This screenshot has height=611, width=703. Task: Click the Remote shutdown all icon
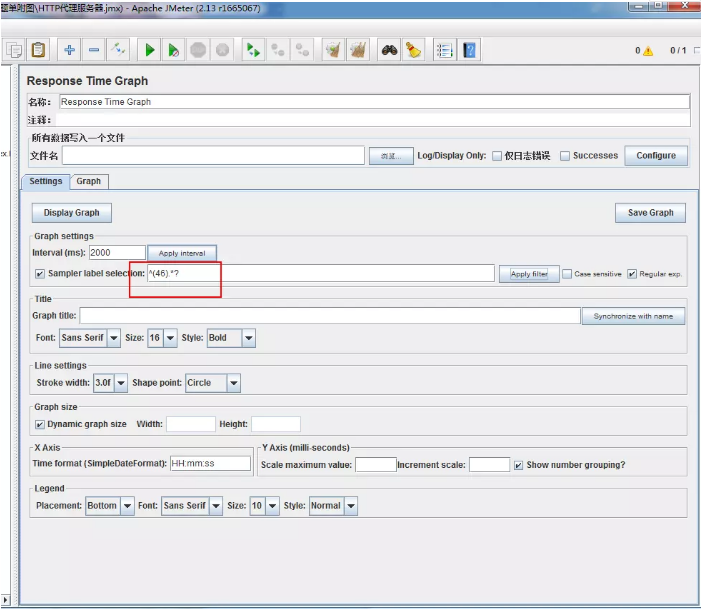[x=302, y=50]
